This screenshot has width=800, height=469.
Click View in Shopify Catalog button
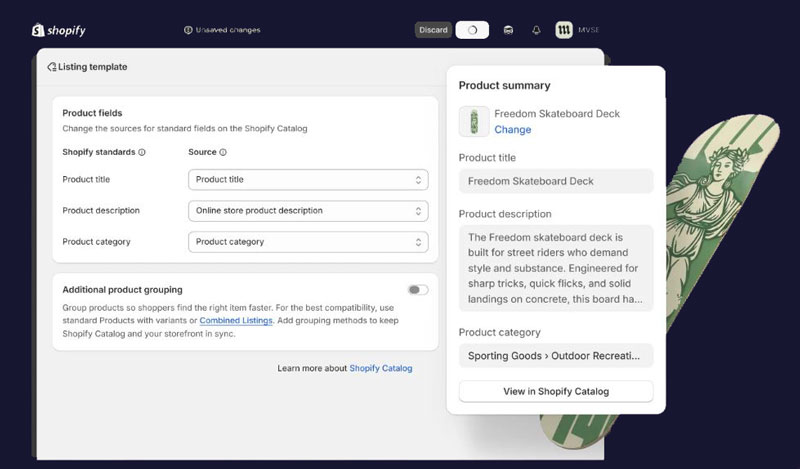point(556,391)
